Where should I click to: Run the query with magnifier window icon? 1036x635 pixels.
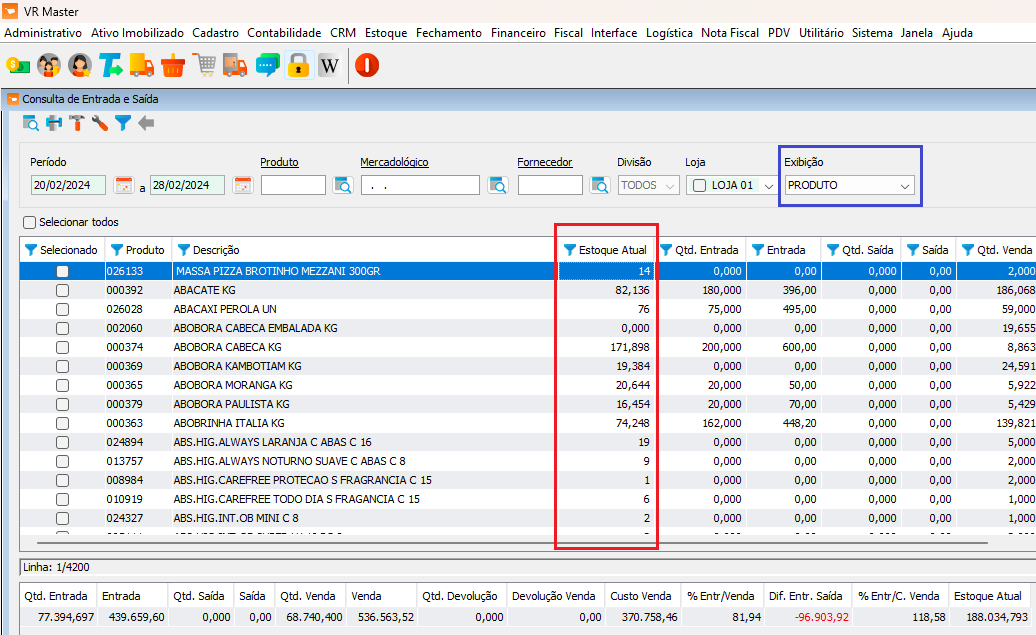[x=30, y=123]
